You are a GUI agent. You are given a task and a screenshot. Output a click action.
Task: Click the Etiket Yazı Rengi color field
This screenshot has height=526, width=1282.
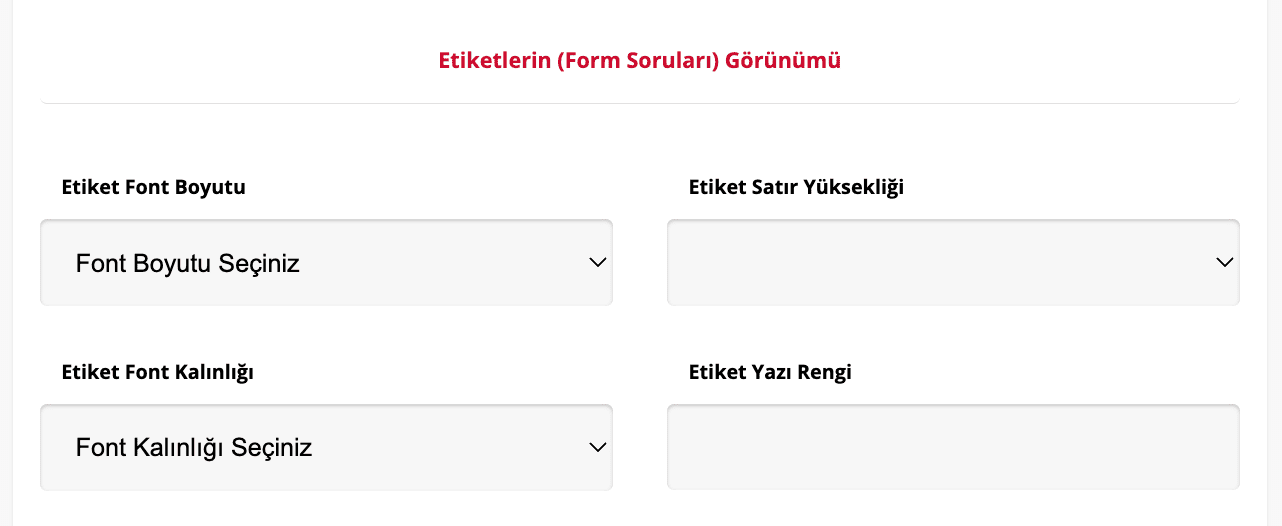(953, 447)
